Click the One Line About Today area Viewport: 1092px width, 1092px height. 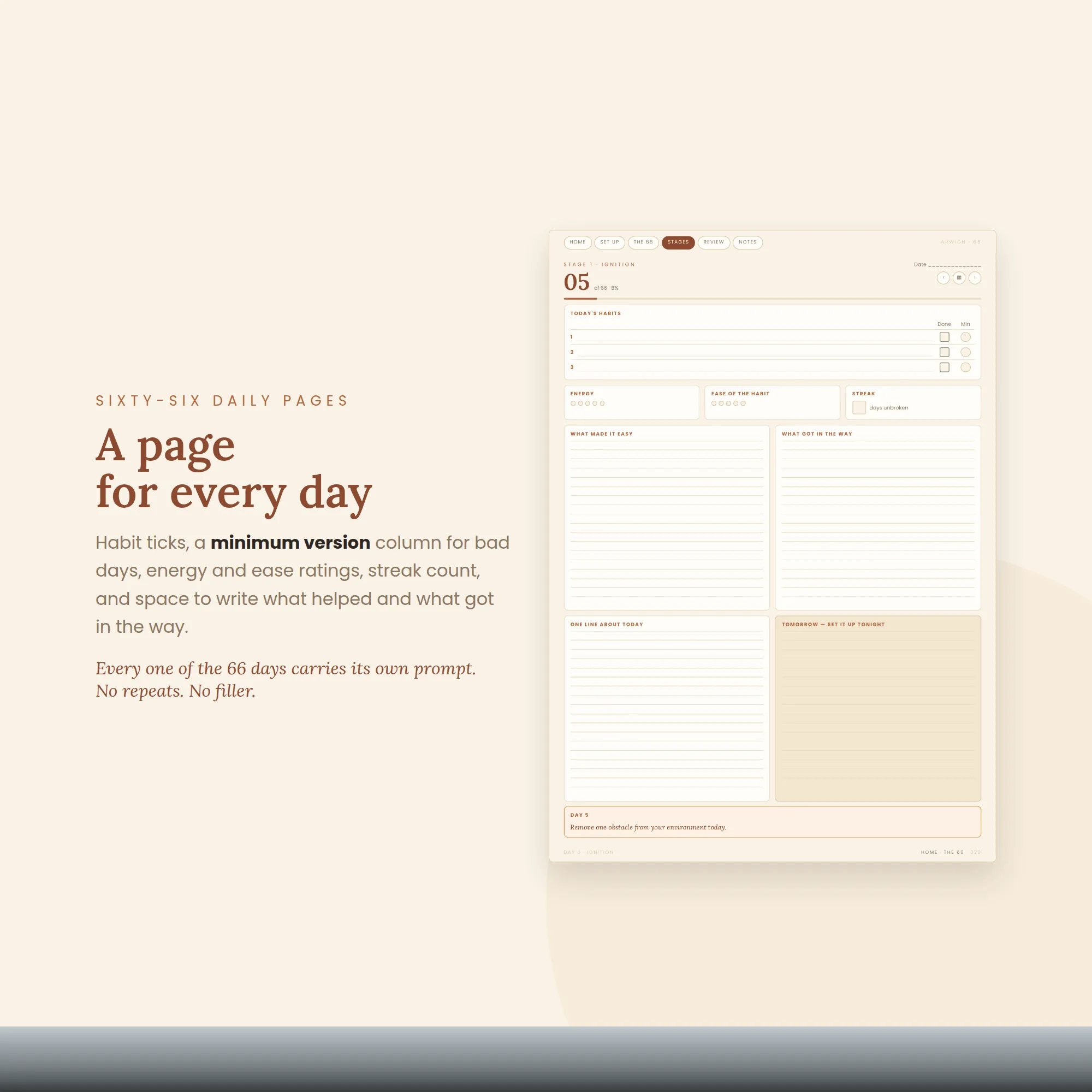(x=666, y=708)
